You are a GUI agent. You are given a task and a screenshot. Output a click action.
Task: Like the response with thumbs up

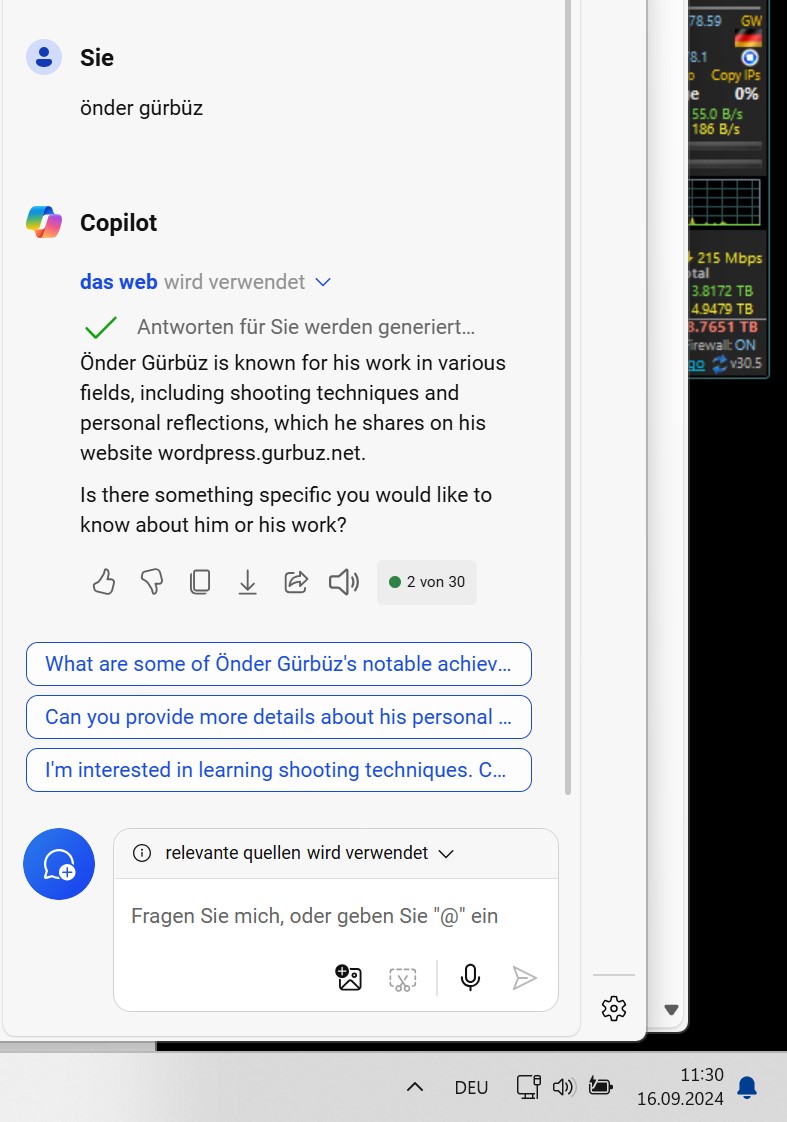coord(104,582)
